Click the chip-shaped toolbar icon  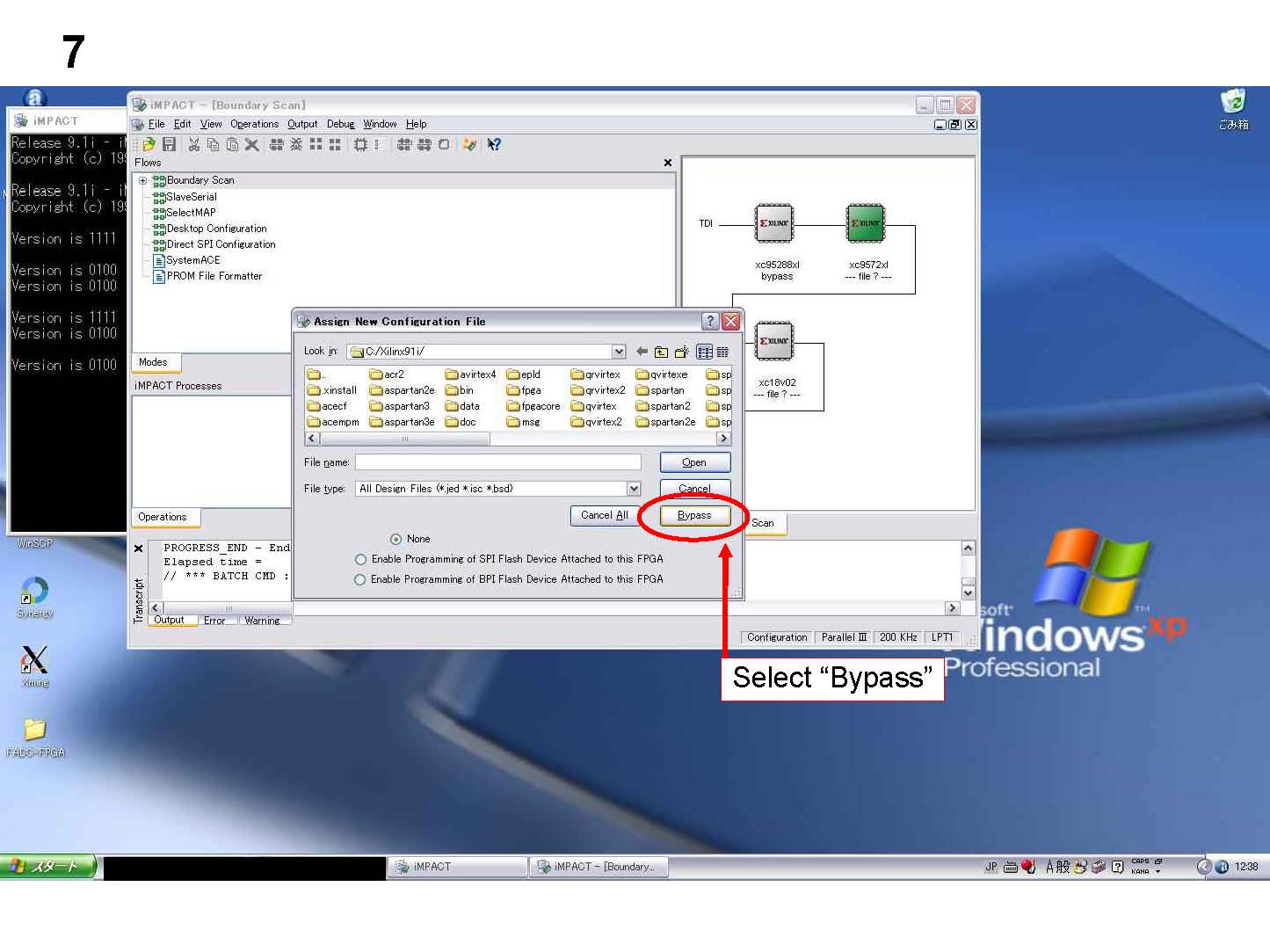tap(360, 145)
